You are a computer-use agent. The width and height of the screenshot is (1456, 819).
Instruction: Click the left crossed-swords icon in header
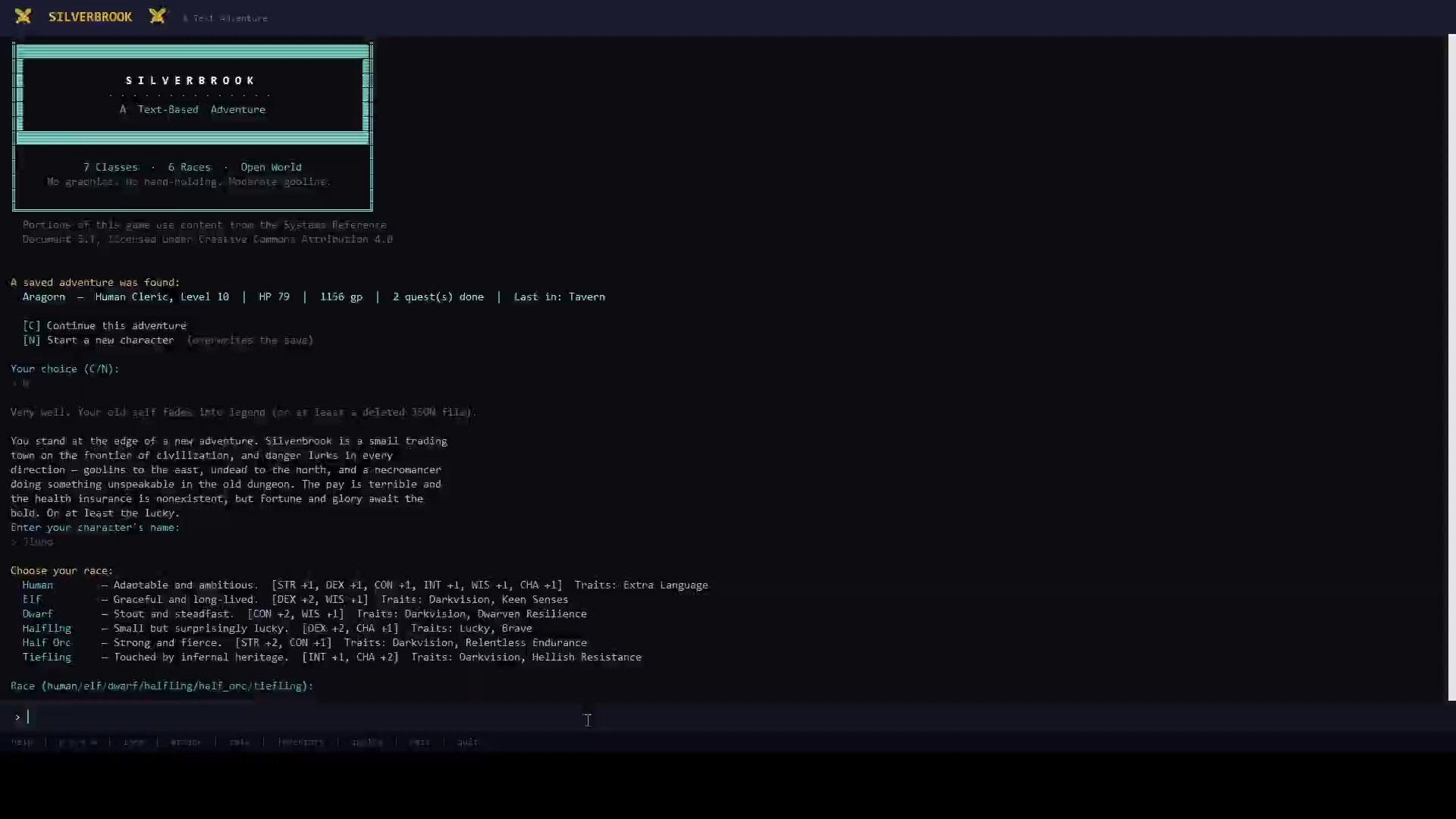(x=23, y=17)
